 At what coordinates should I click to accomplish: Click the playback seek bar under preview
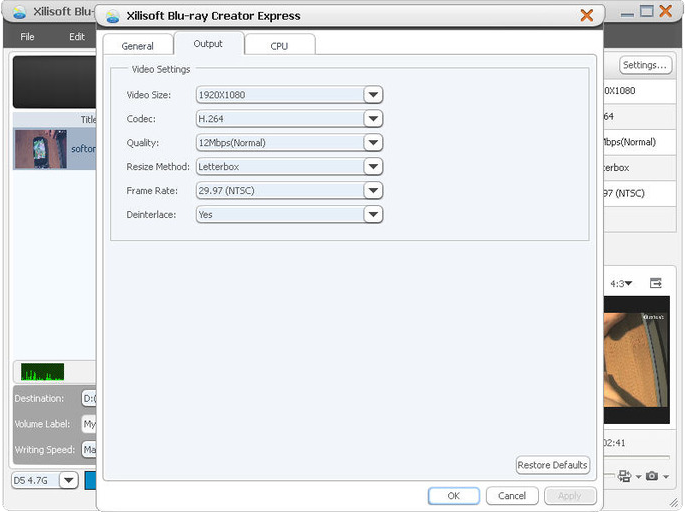pyautogui.click(x=637, y=457)
